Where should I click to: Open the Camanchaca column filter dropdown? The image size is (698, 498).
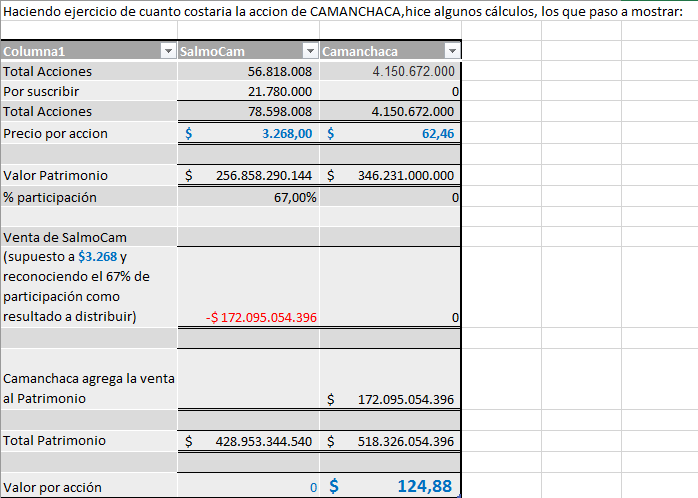(x=452, y=52)
